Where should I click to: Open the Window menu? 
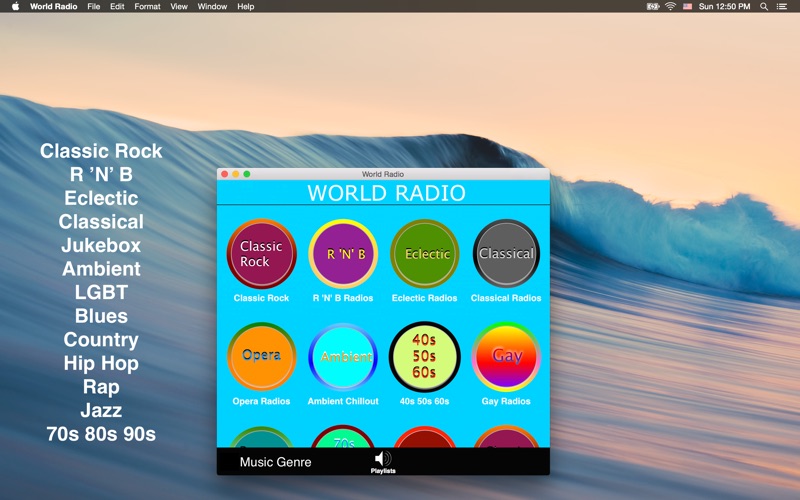point(212,6)
